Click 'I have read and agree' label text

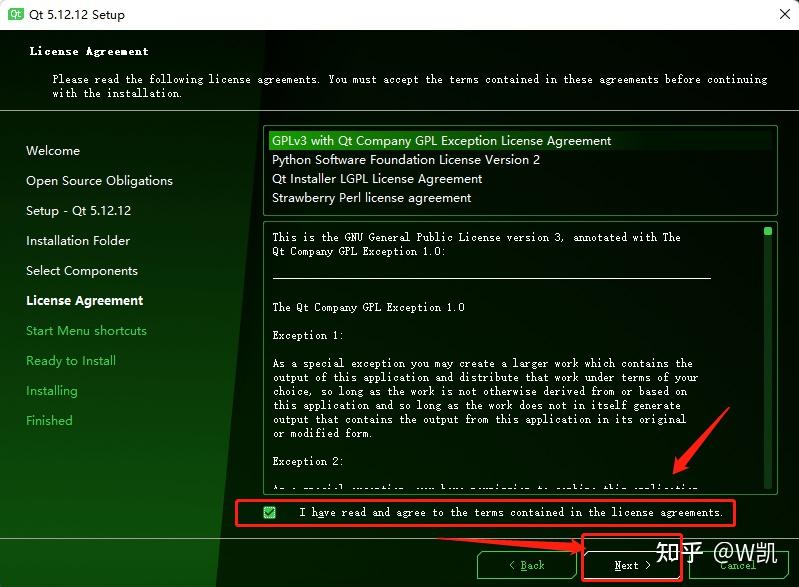[x=511, y=513]
